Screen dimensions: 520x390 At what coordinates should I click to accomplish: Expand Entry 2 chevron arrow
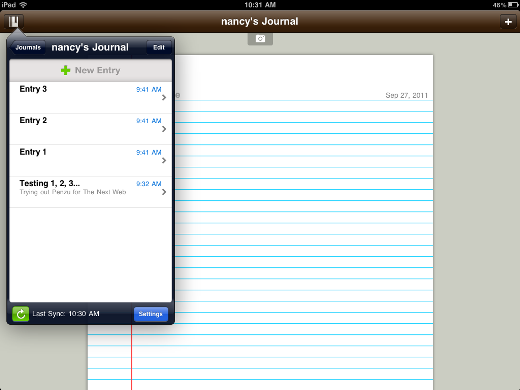point(164,129)
